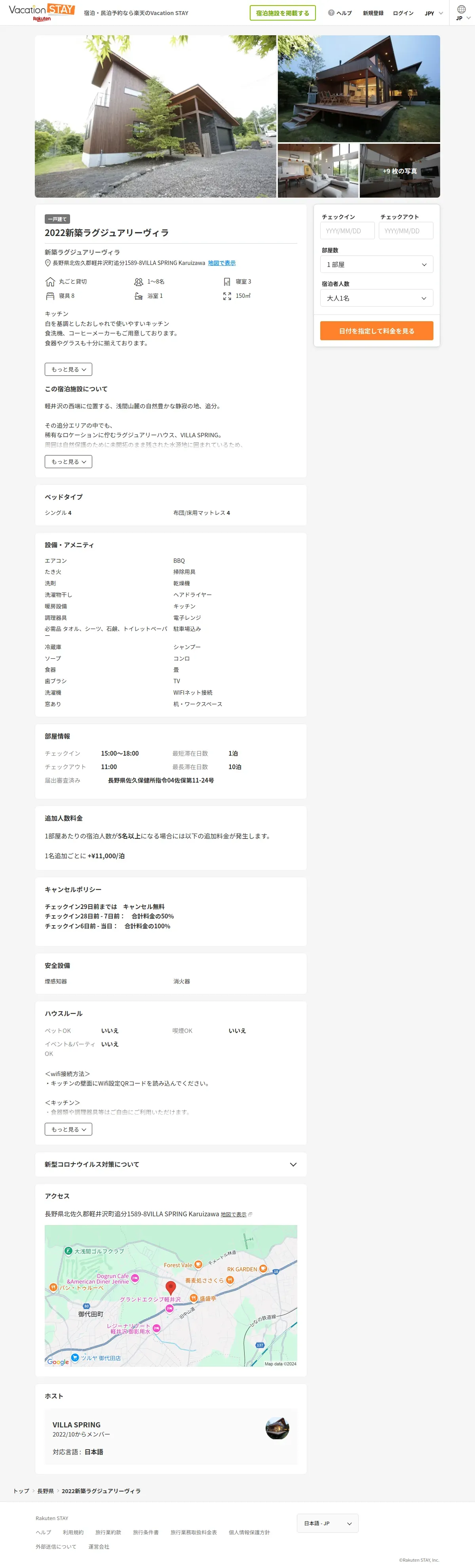This screenshot has width=475, height=1568.
Task: Expand house rules with もっと見る
Action: (x=68, y=1129)
